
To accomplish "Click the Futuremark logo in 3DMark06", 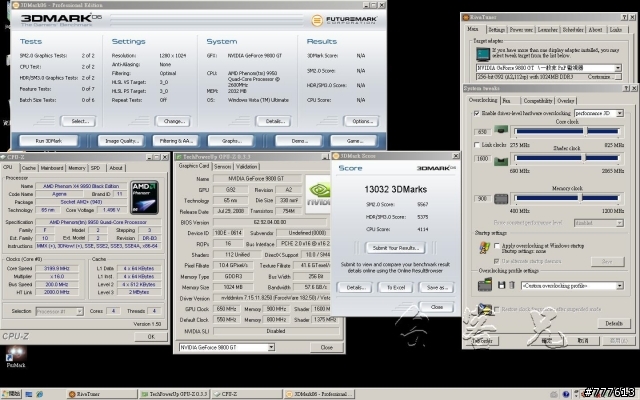I will tap(344, 20).
